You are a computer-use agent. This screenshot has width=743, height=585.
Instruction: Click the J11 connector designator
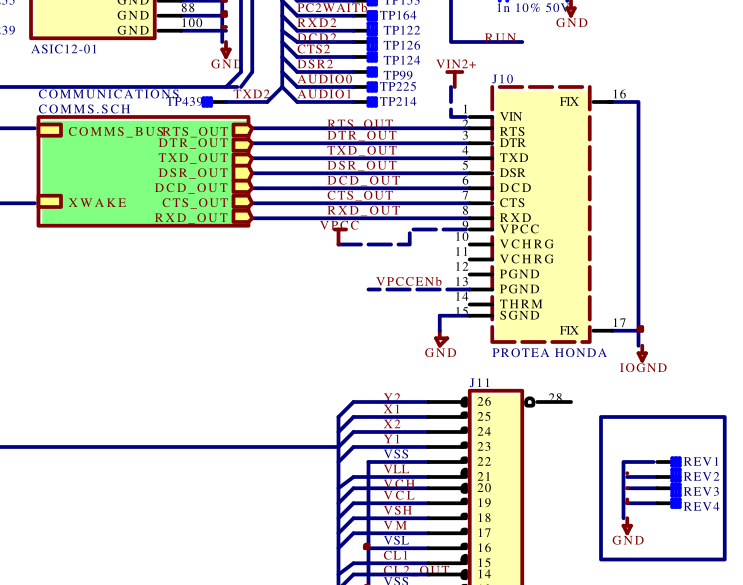(x=480, y=383)
